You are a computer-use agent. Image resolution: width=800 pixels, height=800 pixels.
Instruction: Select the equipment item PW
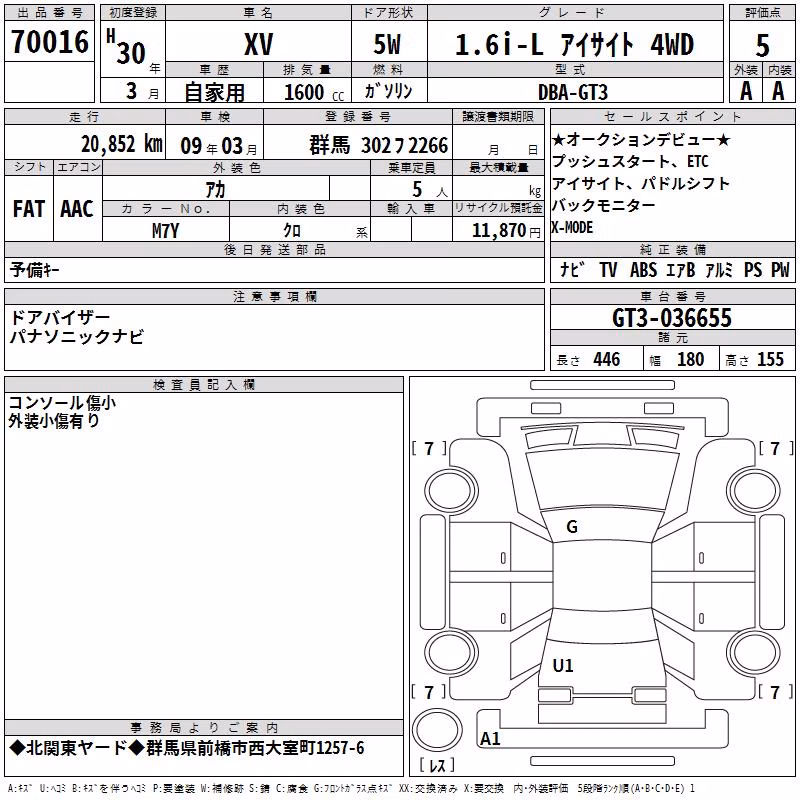point(780,269)
